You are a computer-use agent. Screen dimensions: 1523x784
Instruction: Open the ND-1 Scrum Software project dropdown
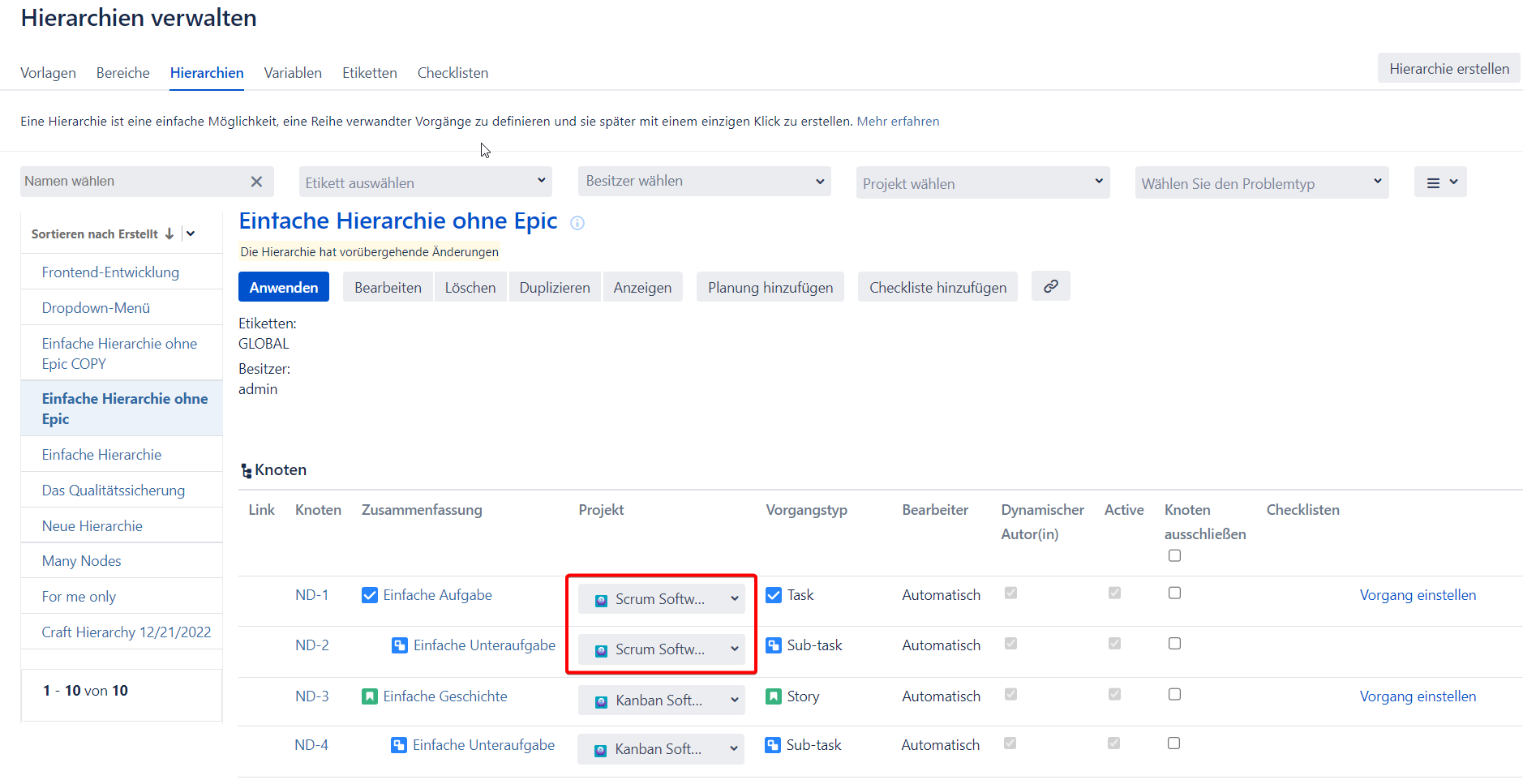[x=661, y=599]
